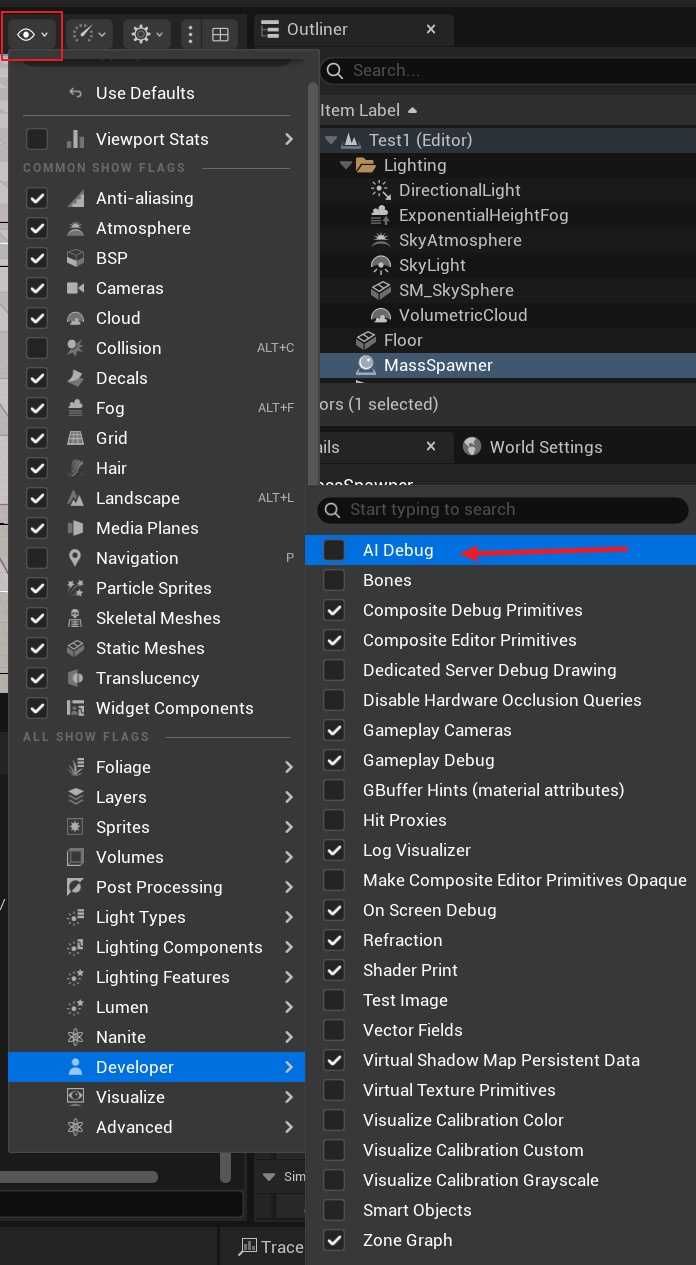This screenshot has width=696, height=1265.
Task: Switch to the World Settings tab
Action: point(545,447)
